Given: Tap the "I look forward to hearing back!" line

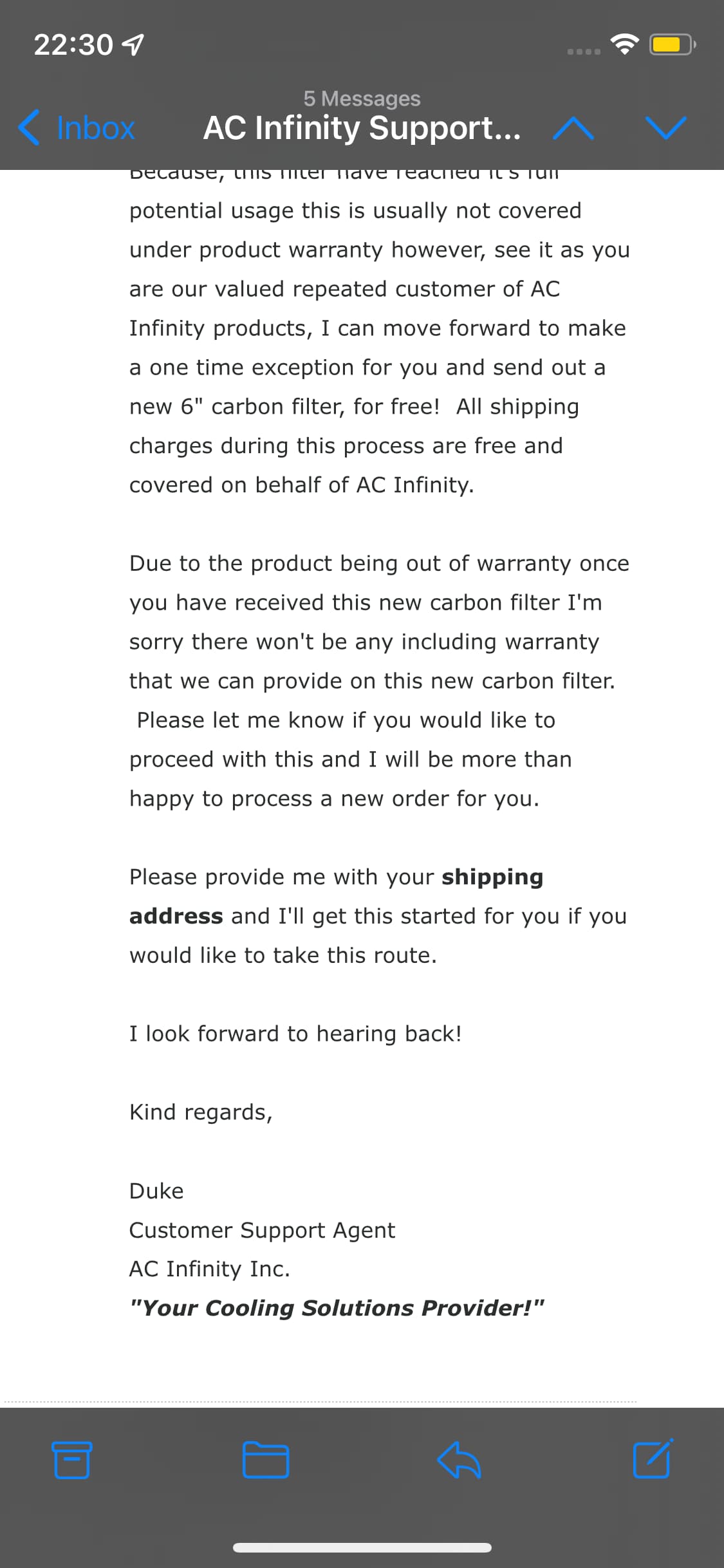Looking at the screenshot, I should [295, 1034].
